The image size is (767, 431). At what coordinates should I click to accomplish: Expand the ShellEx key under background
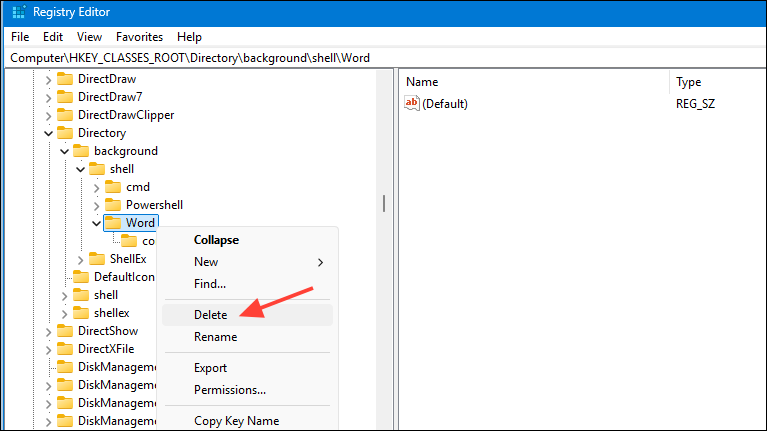pos(80,259)
